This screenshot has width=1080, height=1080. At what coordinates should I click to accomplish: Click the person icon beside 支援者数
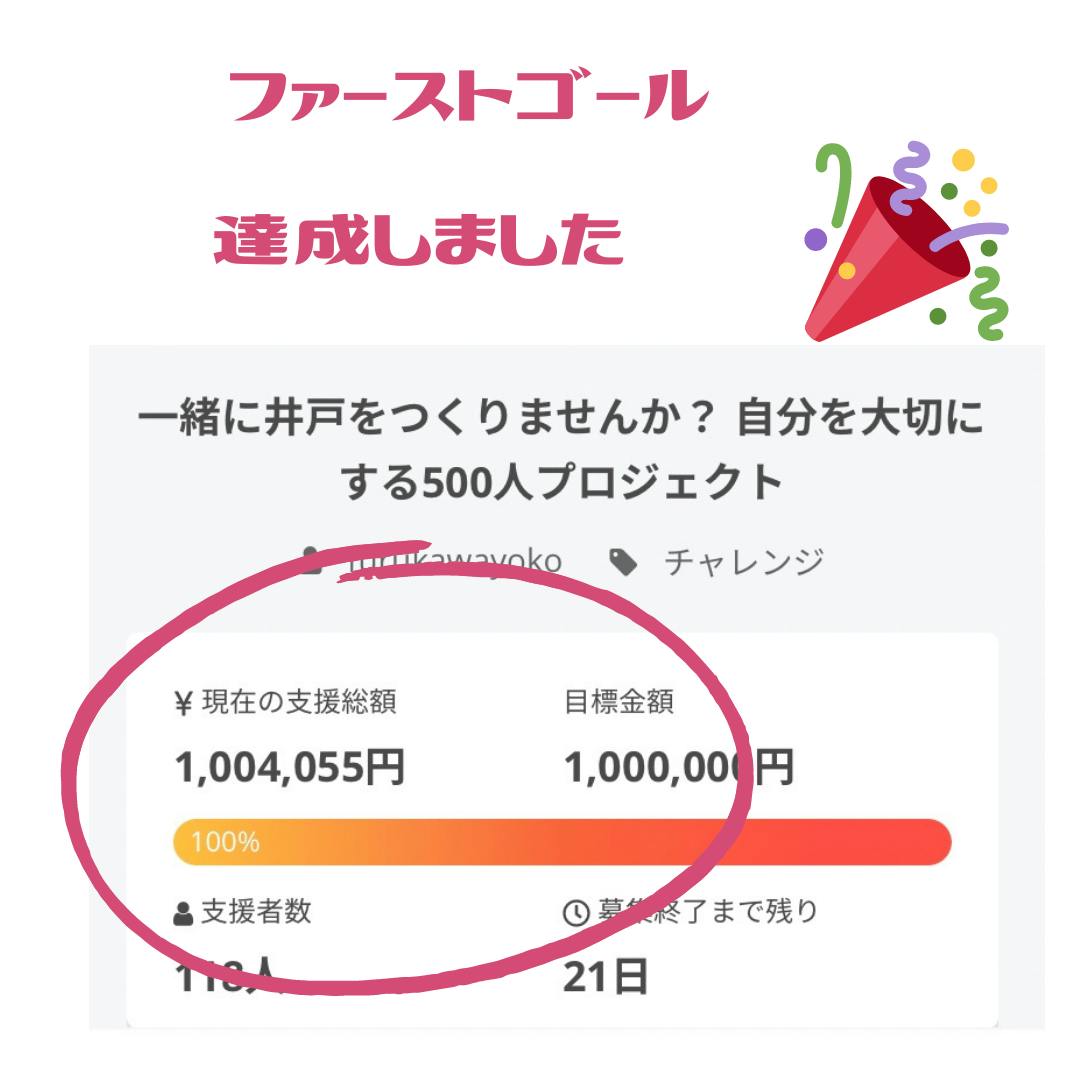click(183, 914)
